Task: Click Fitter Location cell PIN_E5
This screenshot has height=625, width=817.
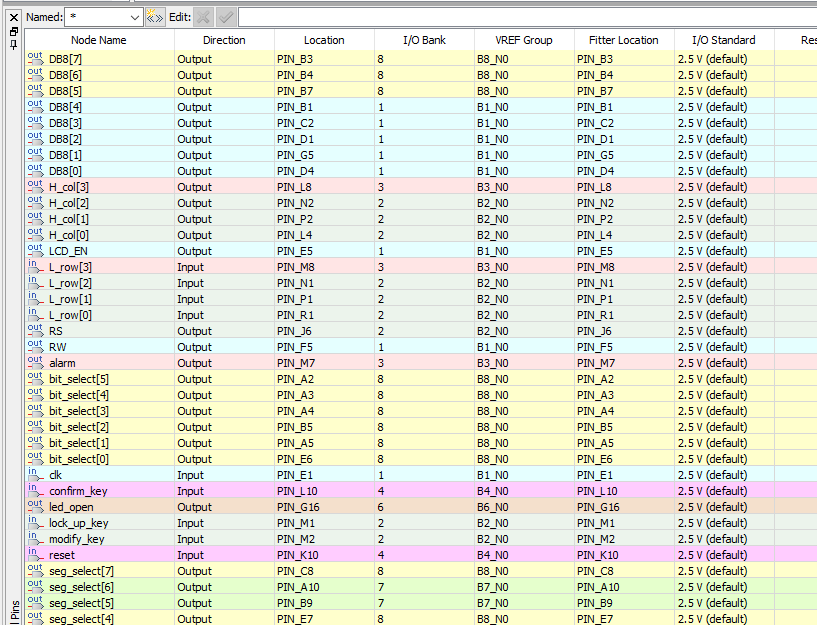Action: tap(624, 251)
